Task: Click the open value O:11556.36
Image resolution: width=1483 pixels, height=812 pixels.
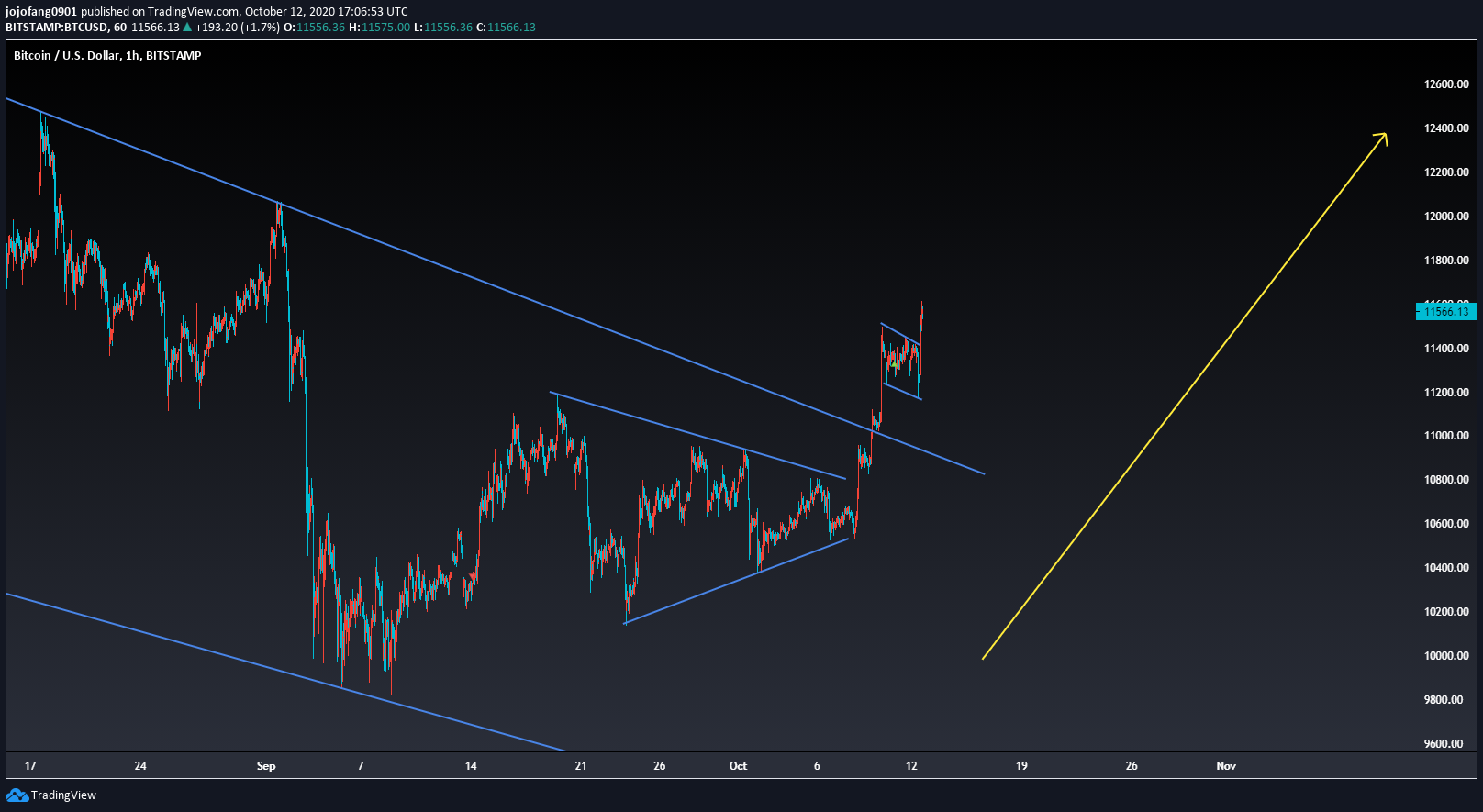Action: pos(314,28)
